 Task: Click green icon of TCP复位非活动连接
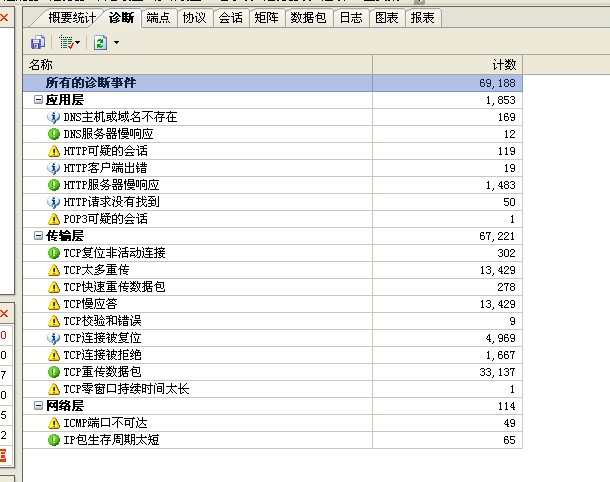[x=53, y=253]
